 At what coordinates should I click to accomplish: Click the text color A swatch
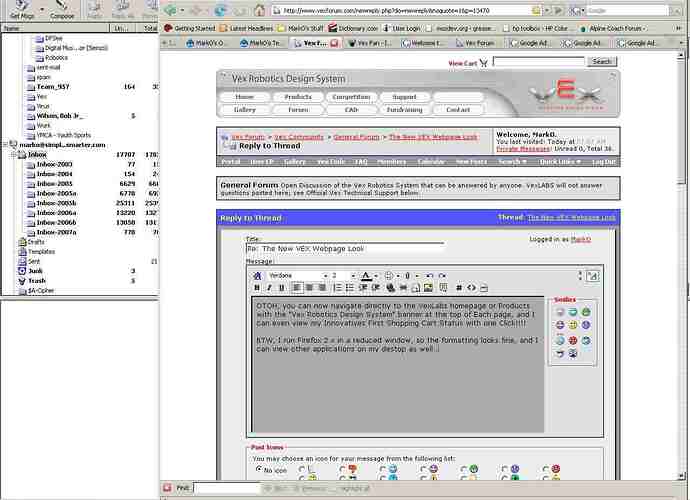(x=366, y=276)
